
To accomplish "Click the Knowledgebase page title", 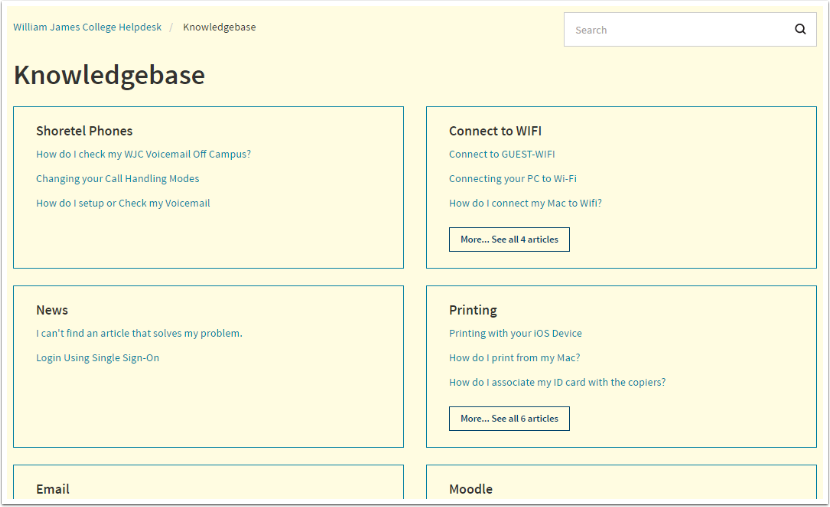I will click(x=109, y=75).
